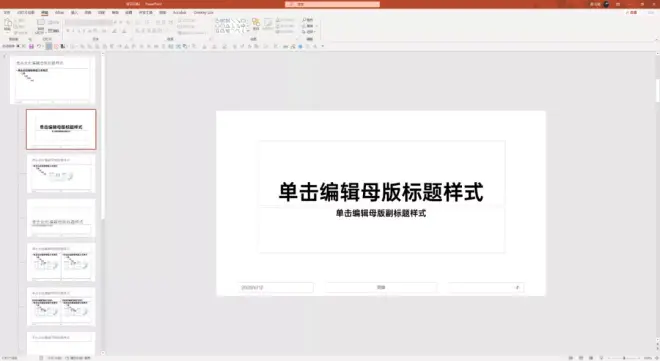Click the Shape Fill option
The width and height of the screenshot is (660, 361).
(x=285, y=20)
